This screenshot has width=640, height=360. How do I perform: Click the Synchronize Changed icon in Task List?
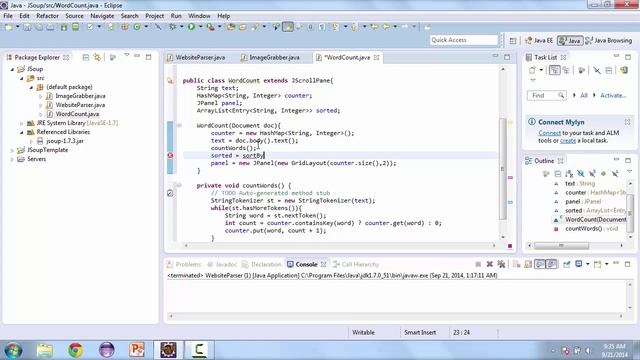click(624, 70)
